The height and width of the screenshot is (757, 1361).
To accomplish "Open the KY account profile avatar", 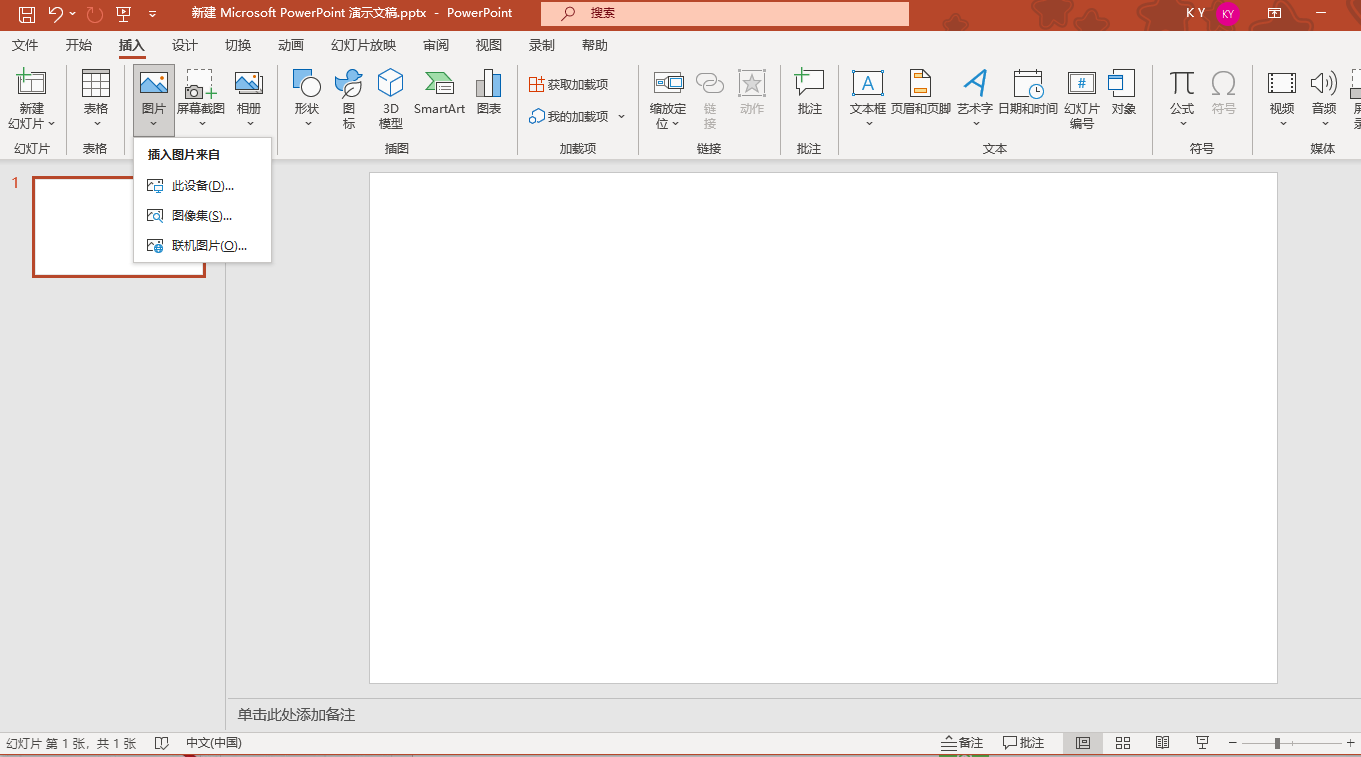I will click(x=1228, y=14).
